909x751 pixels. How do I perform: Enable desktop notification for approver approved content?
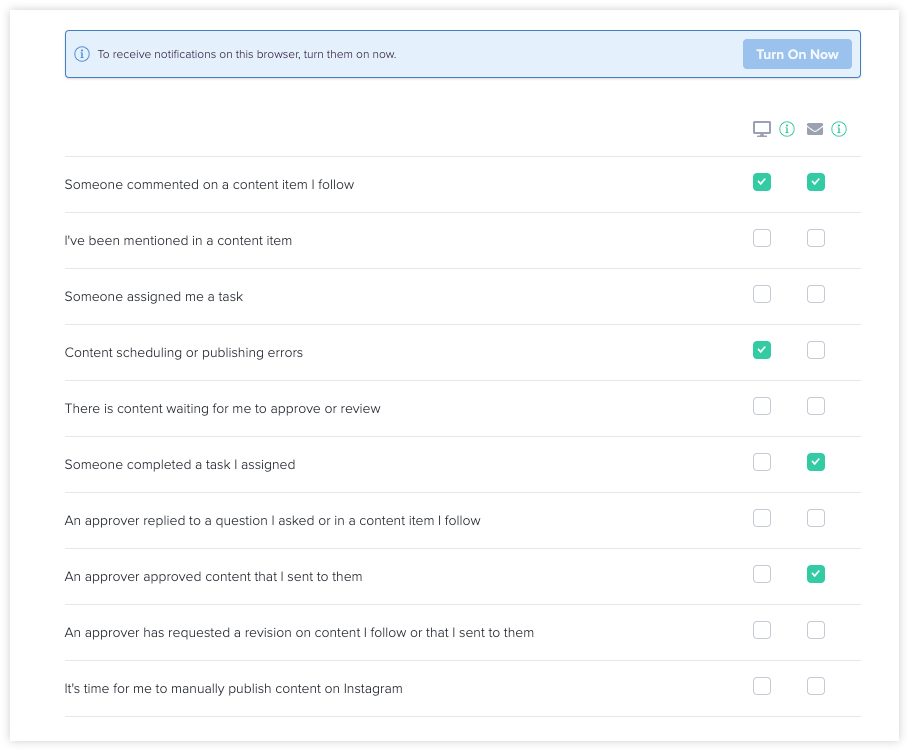(x=762, y=574)
